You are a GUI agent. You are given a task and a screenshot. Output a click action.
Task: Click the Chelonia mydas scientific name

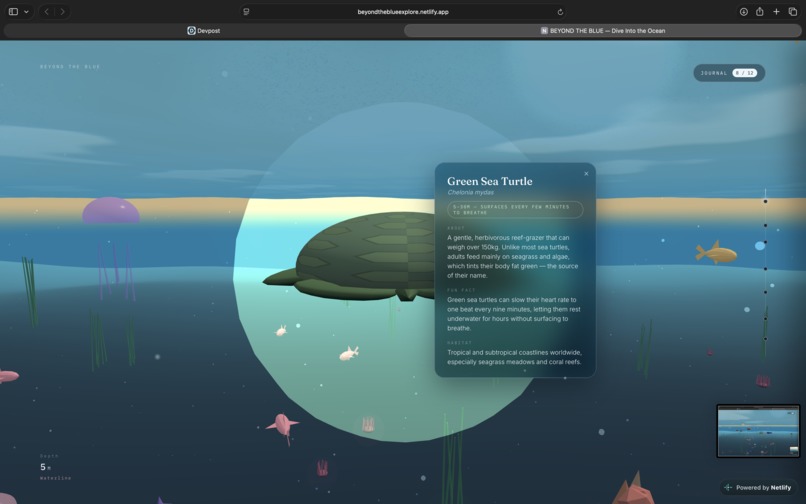[470, 192]
